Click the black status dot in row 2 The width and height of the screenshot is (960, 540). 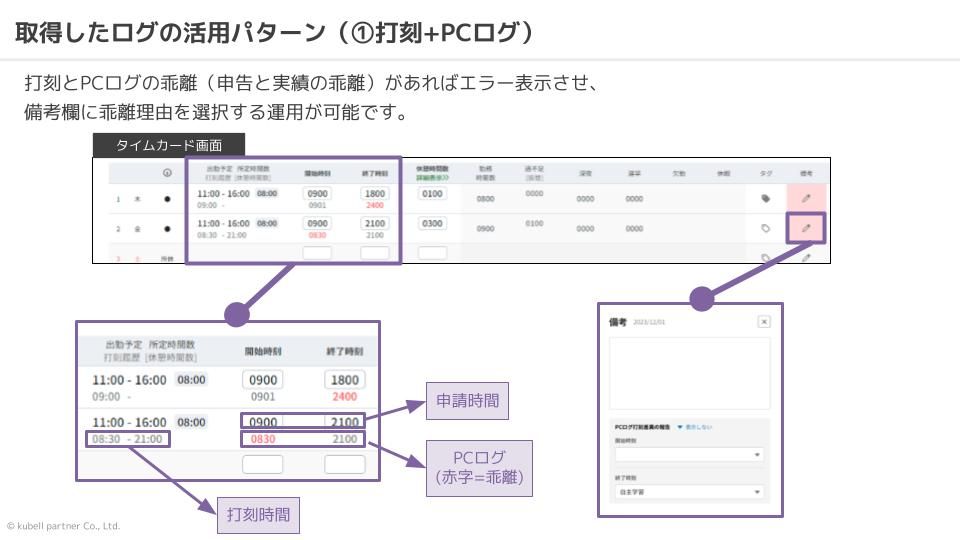click(x=167, y=229)
